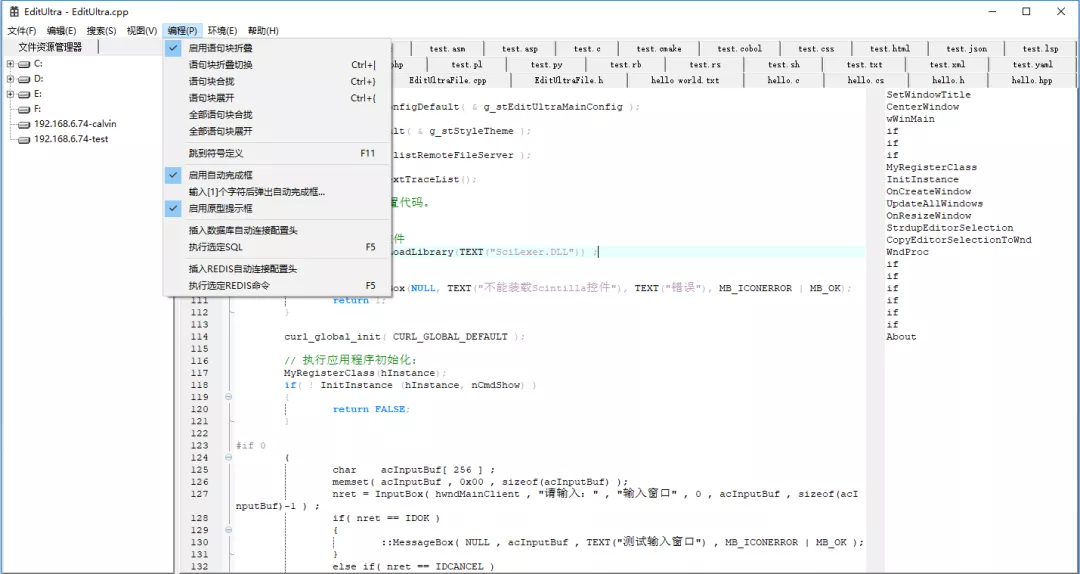Screen dimensions: 1080x574
Task: Expand the D: drive tree node
Action: (x=10, y=79)
